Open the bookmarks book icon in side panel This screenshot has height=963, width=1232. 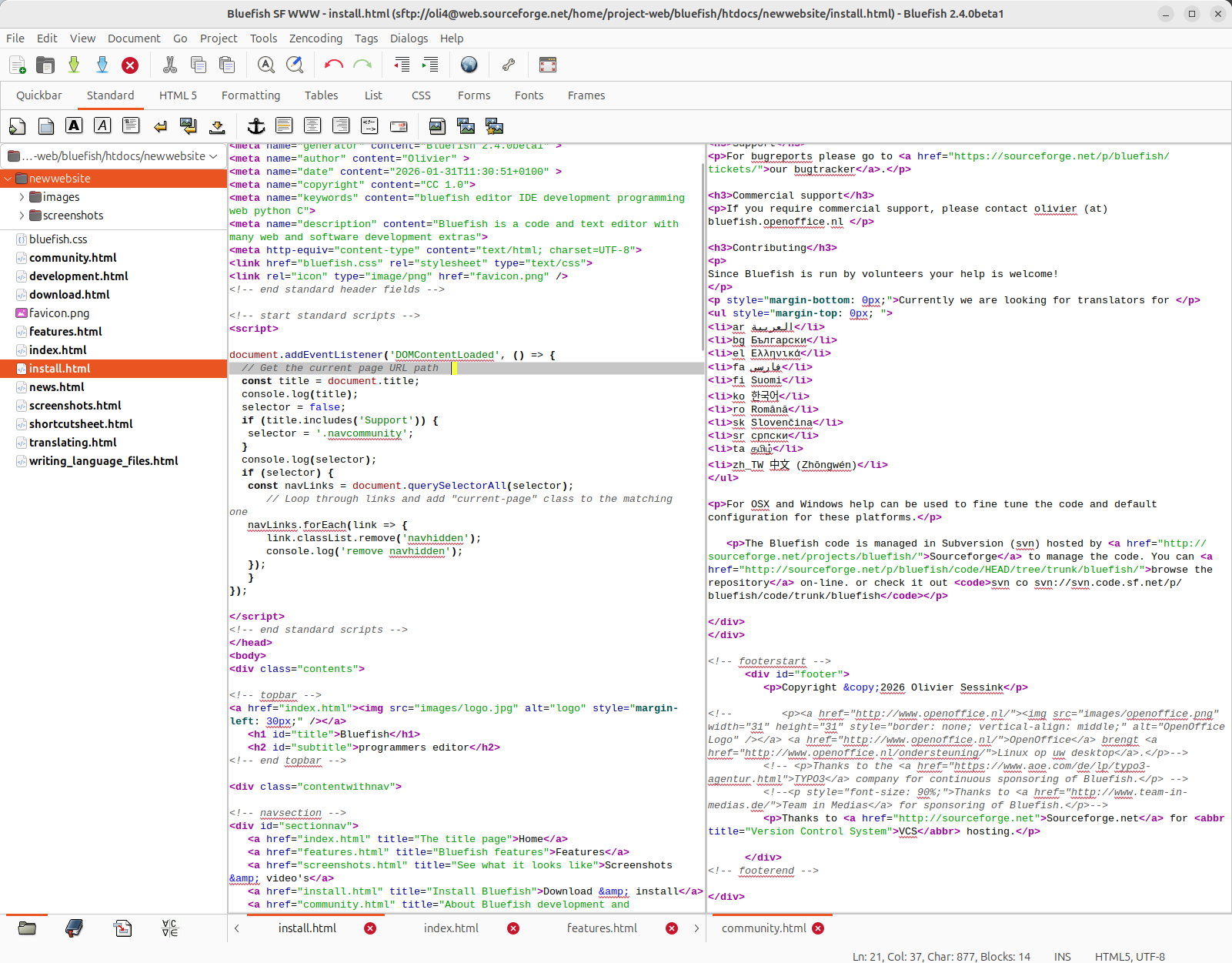(74, 928)
